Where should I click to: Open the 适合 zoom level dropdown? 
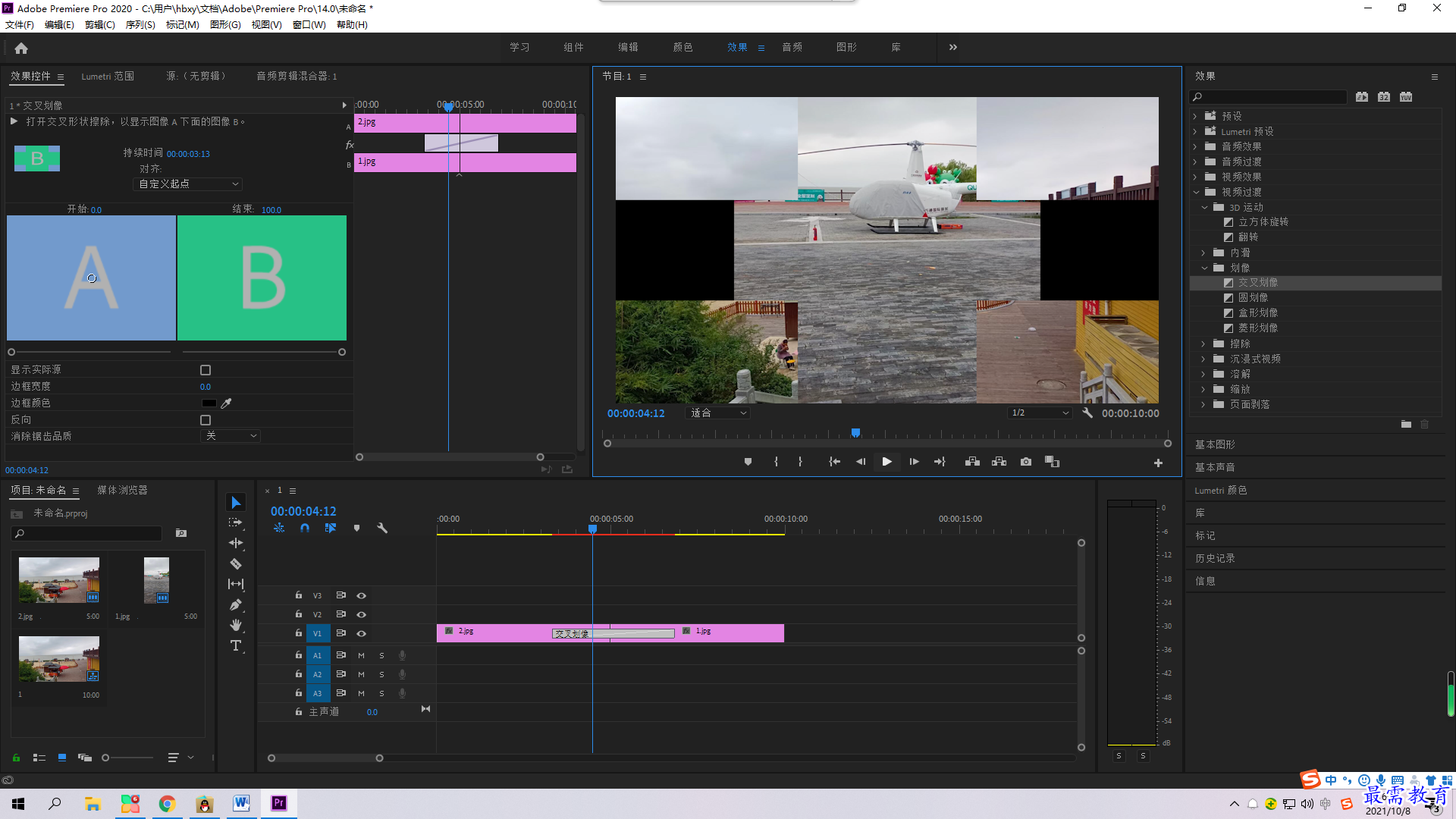pyautogui.click(x=717, y=413)
